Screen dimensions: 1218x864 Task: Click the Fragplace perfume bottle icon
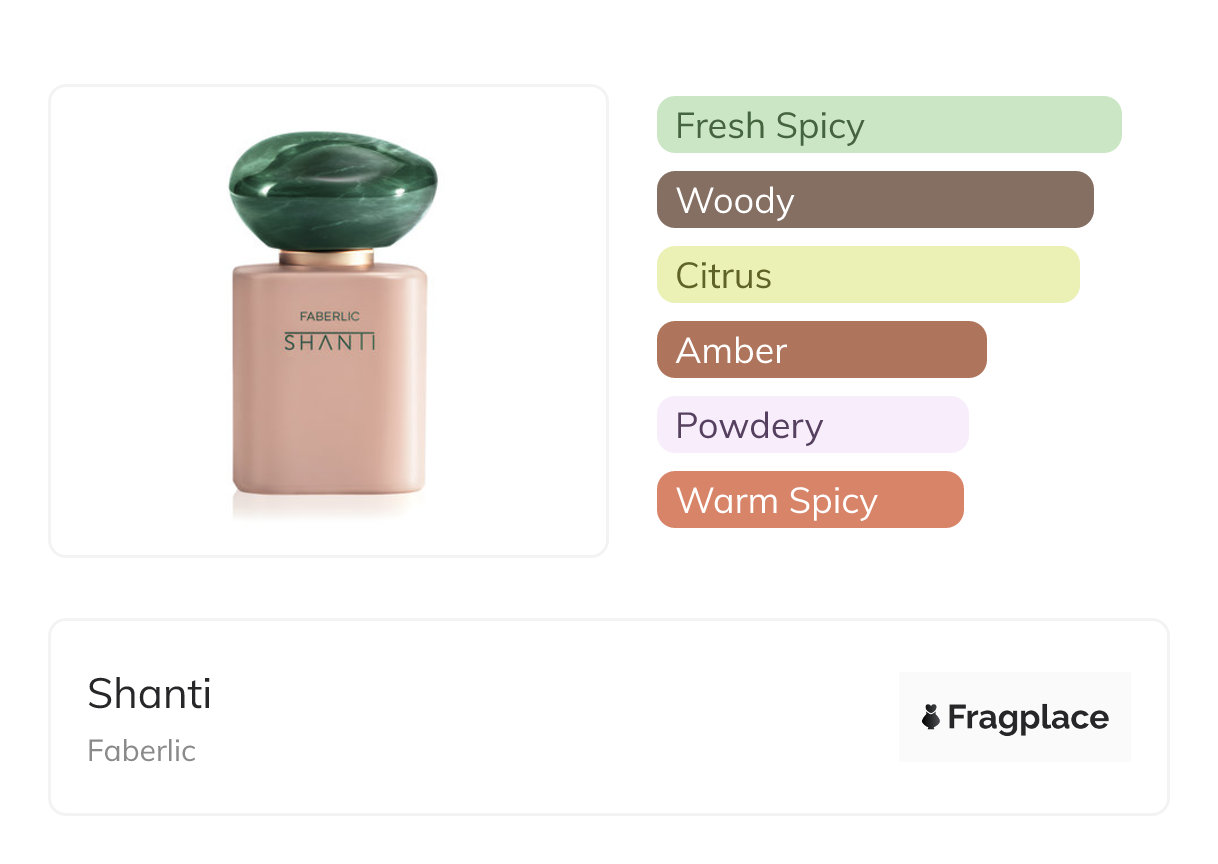click(x=931, y=717)
